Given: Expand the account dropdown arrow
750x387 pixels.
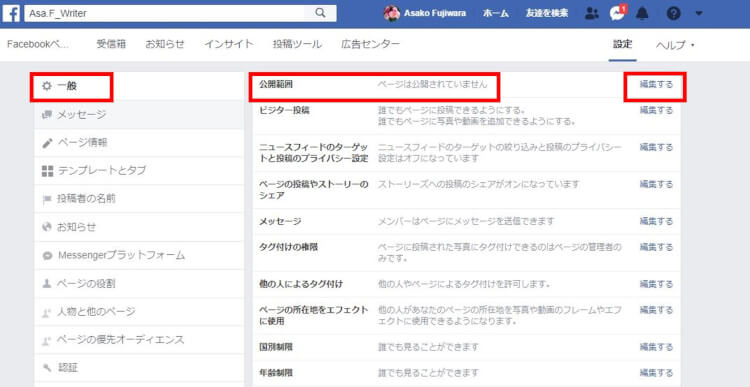Looking at the screenshot, I should [x=699, y=13].
